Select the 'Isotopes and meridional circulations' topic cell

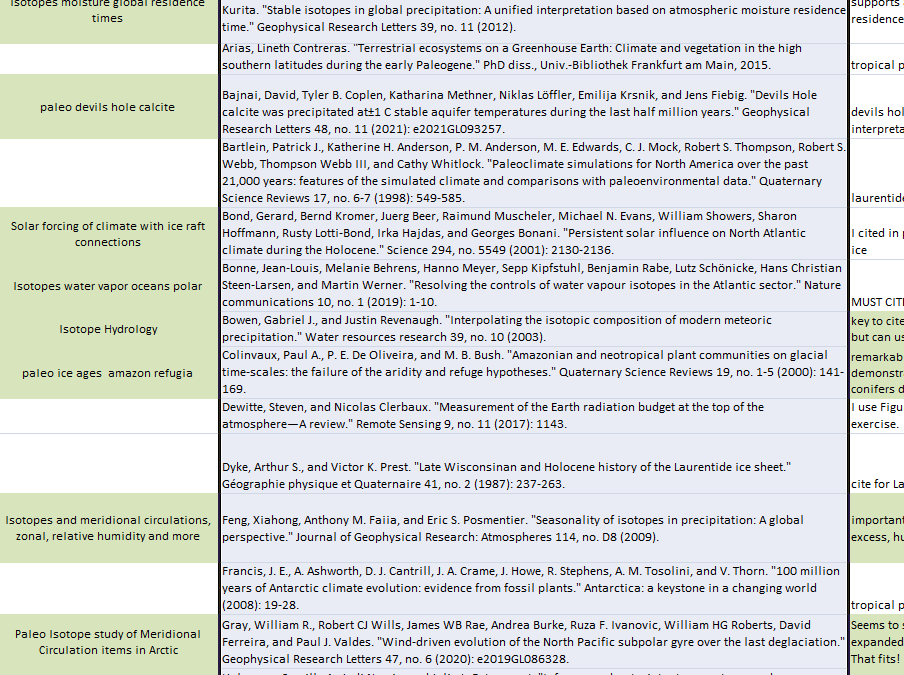(108, 528)
